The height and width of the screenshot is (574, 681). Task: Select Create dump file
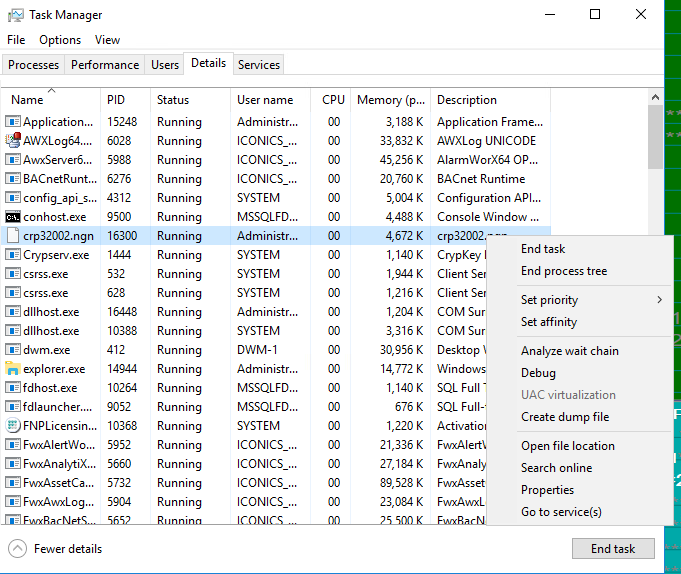(565, 417)
